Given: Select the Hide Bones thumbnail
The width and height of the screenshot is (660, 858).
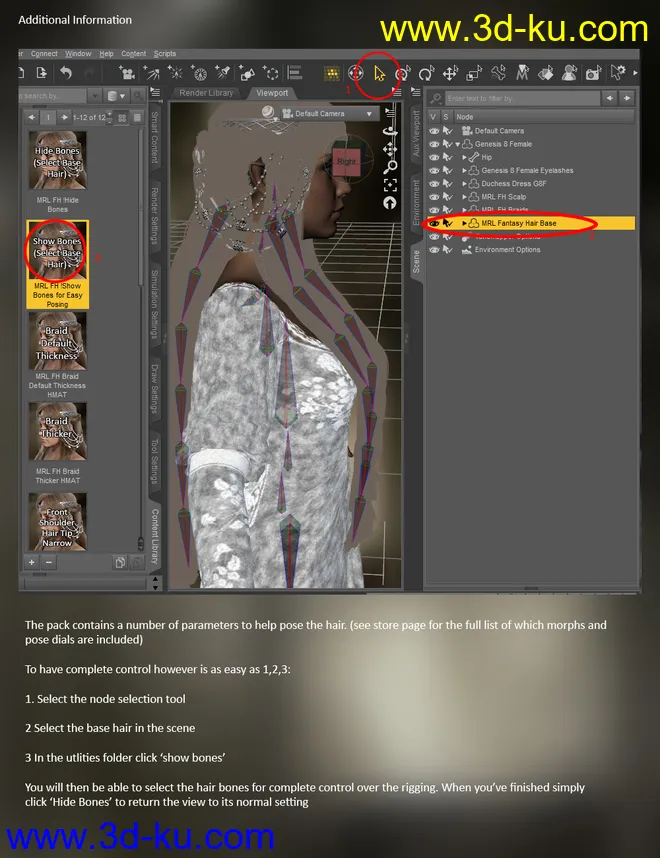Looking at the screenshot, I should pos(57,160).
